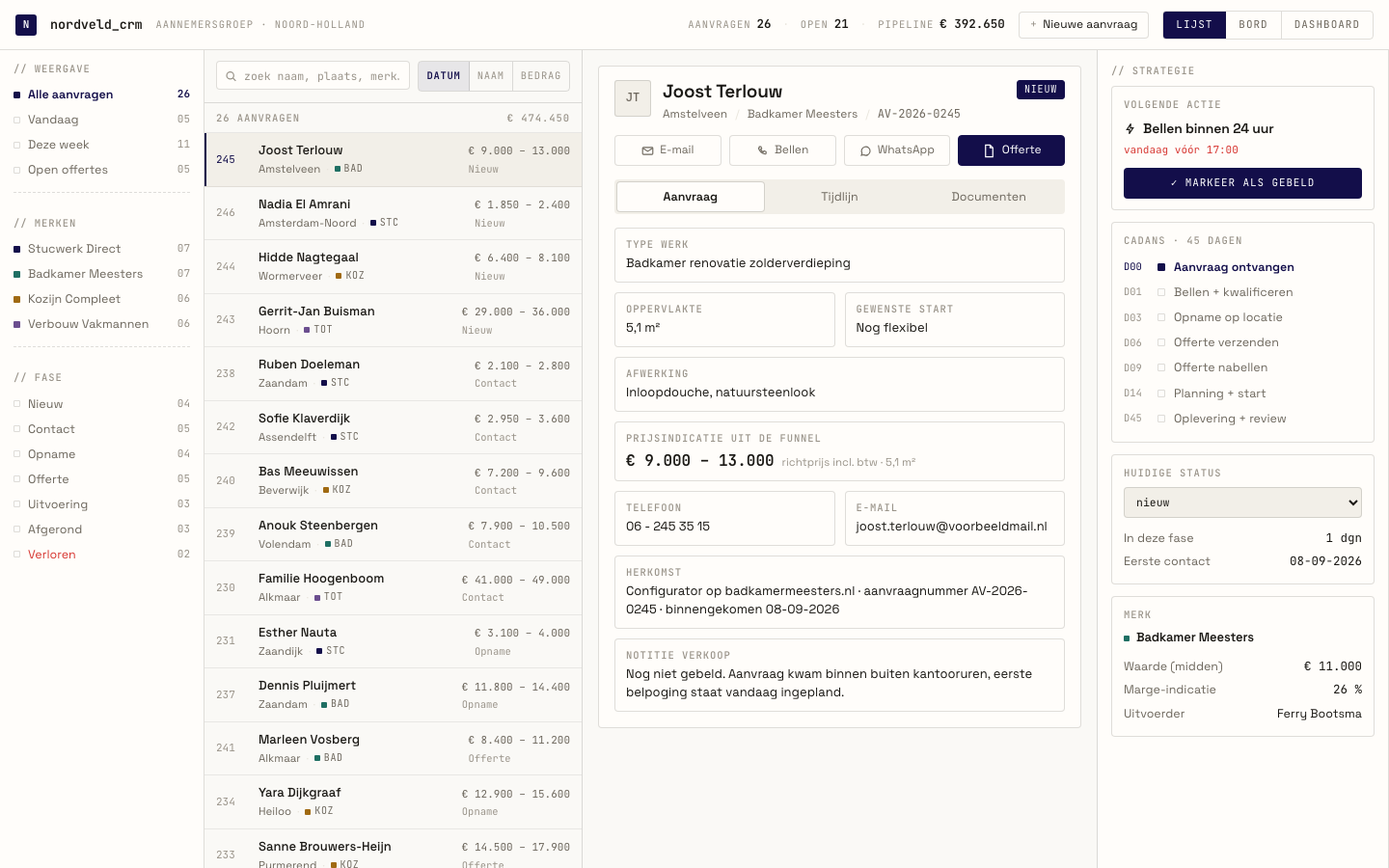Sort the request list by NAAM
Image resolution: width=1389 pixels, height=868 pixels.
tap(491, 76)
